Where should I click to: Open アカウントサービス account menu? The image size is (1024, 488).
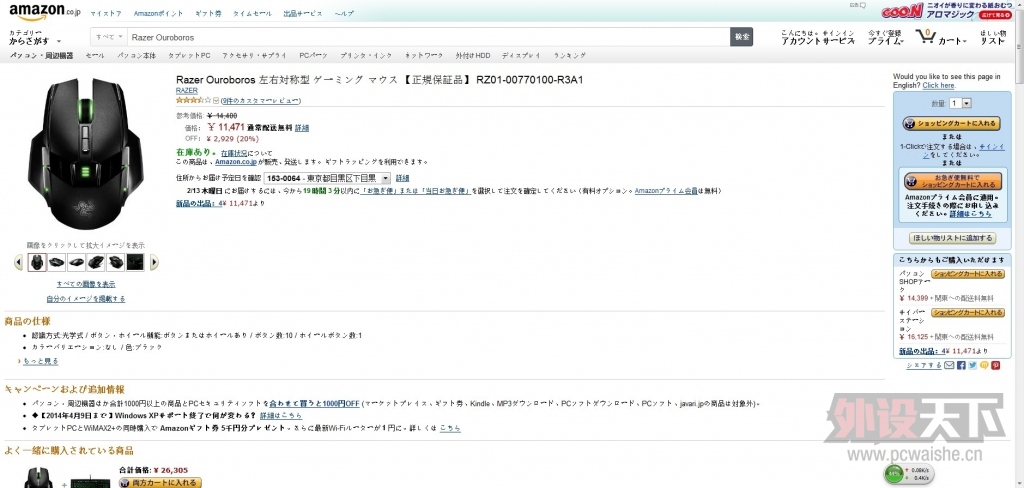[x=818, y=37]
